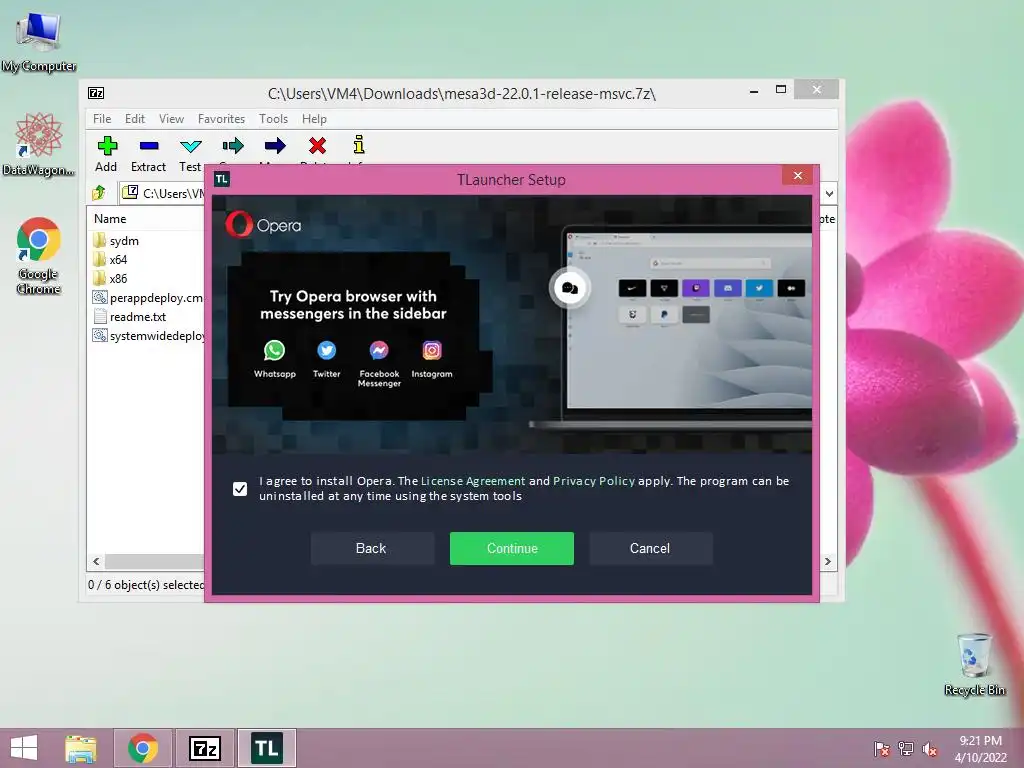The height and width of the screenshot is (768, 1024).
Task: Click the Facebook Messenger icon in Opera ad
Action: [379, 351]
